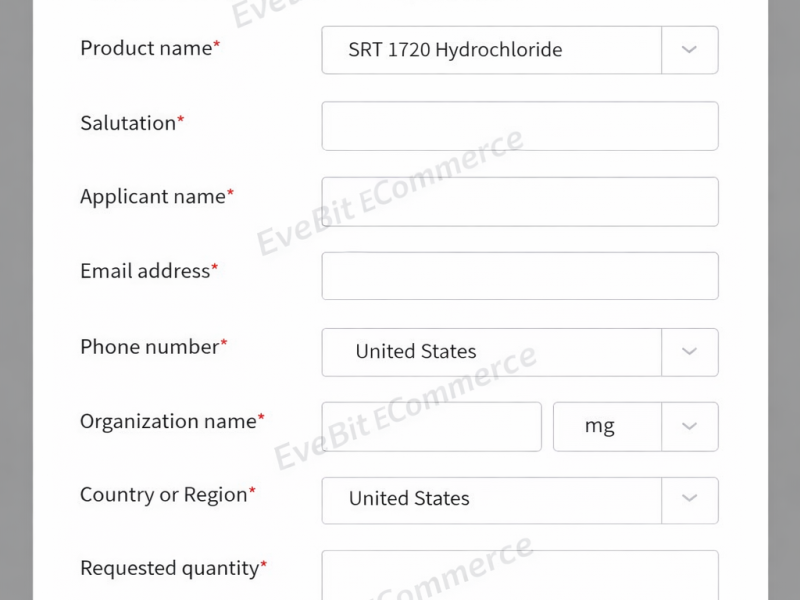The image size is (800, 600).
Task: Click the Requested quantity label
Action: tap(170, 568)
